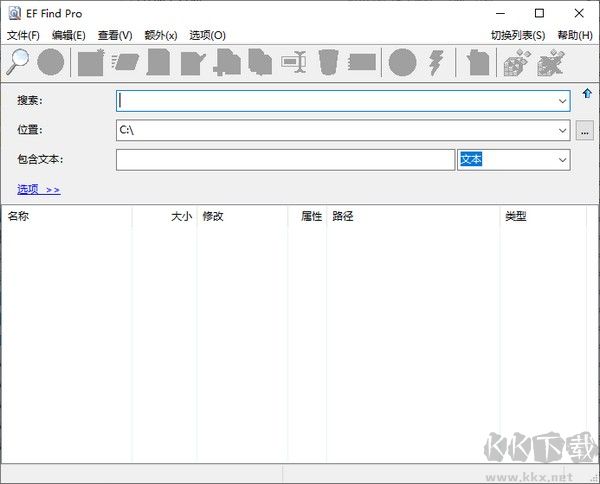
Task: Start search with the magnifying glass icon
Action: (x=18, y=62)
